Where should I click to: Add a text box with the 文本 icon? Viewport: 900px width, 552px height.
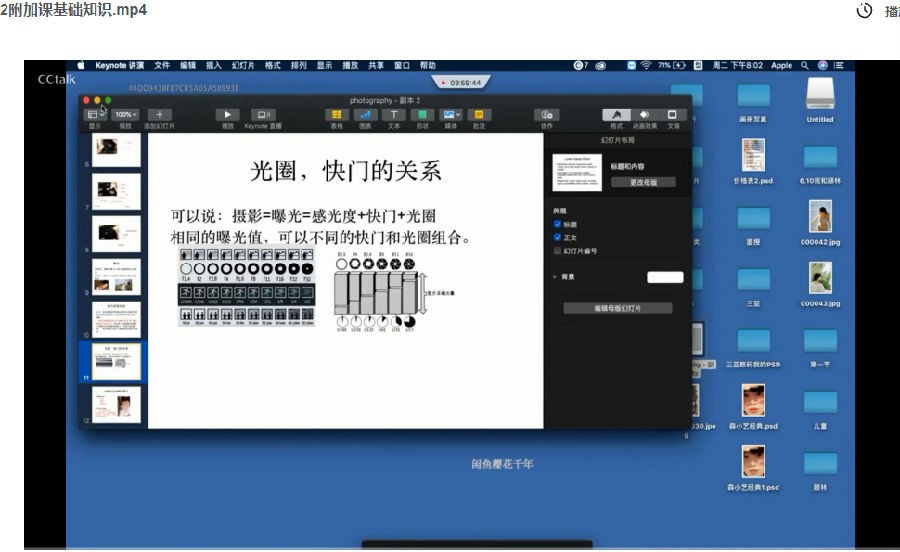[x=394, y=115]
